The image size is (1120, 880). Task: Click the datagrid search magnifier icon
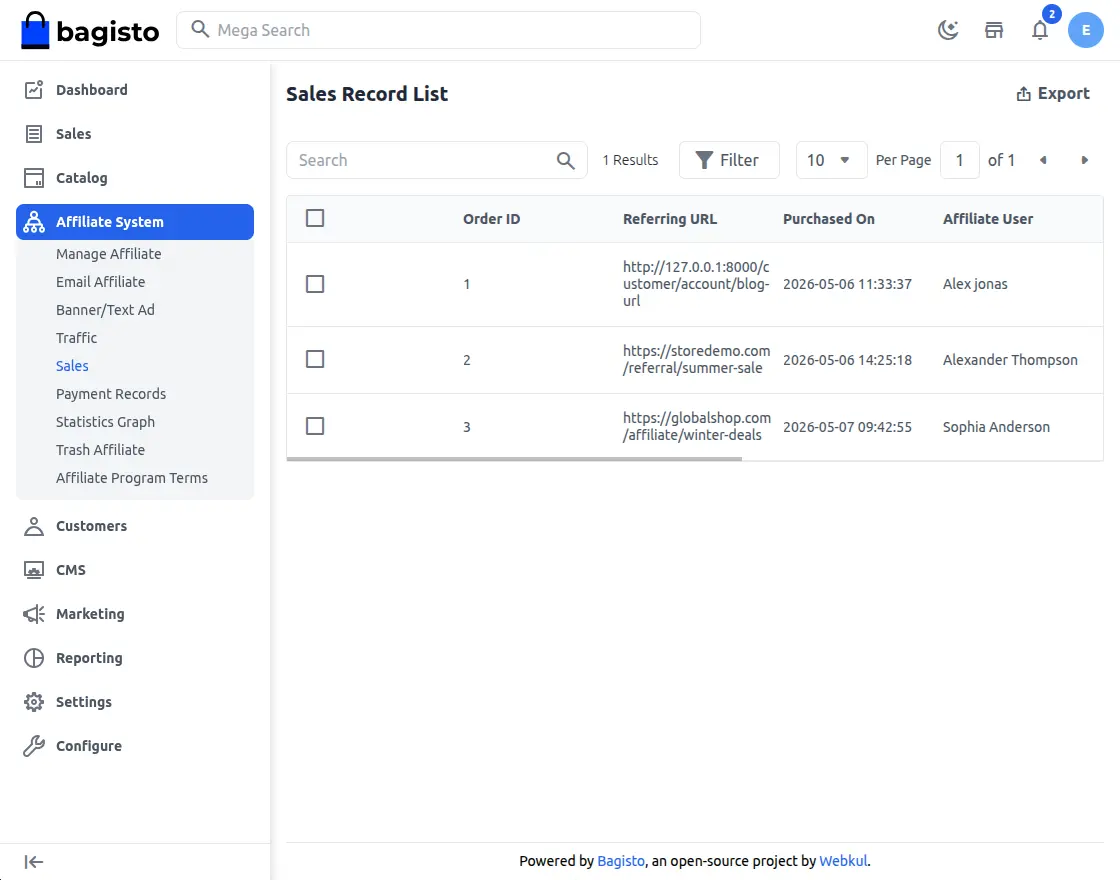(x=565, y=160)
